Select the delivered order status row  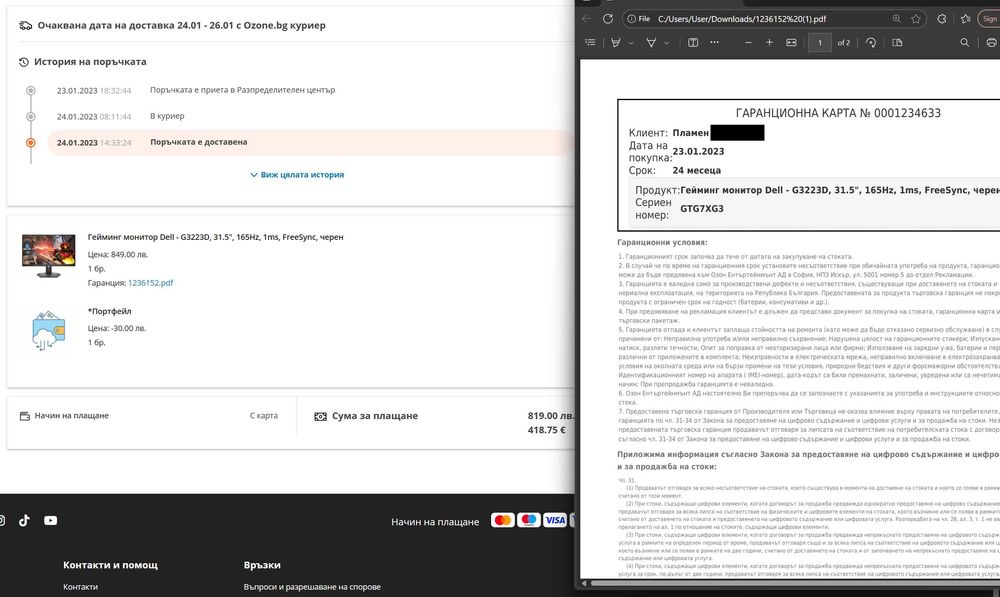tap(311, 142)
